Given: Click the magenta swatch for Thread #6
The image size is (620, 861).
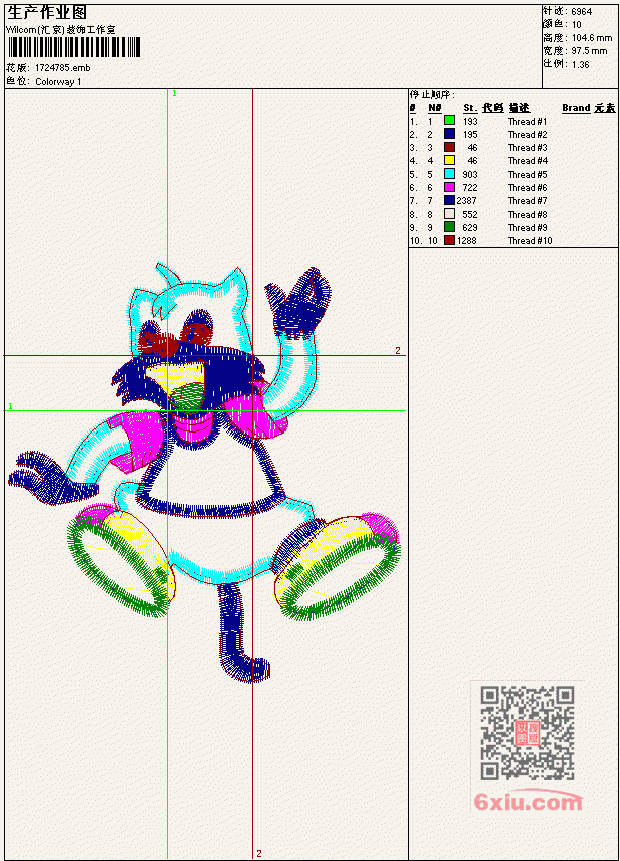Looking at the screenshot, I should 449,187.
